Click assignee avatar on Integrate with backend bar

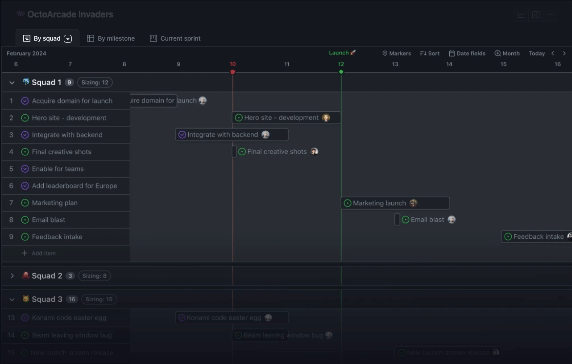(266, 135)
